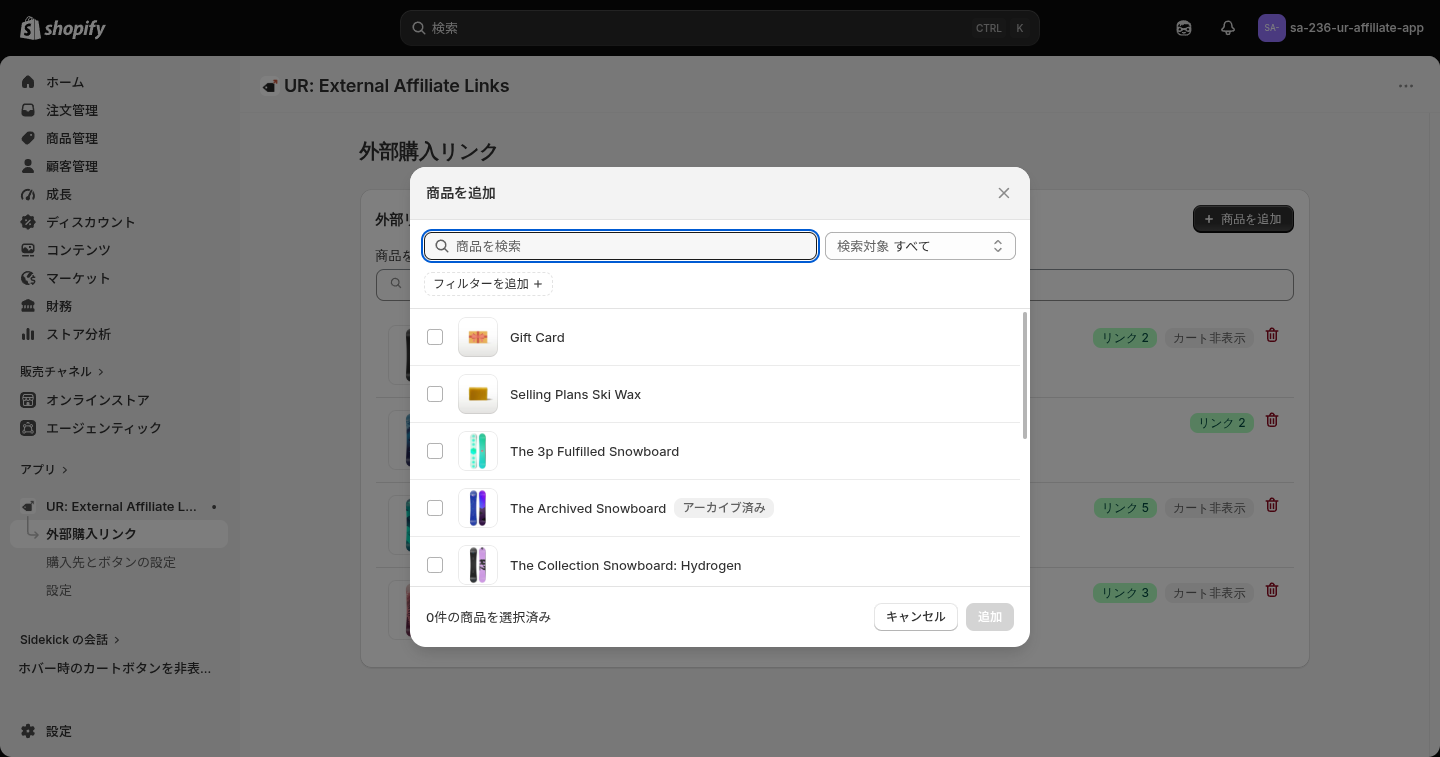Screen dimensions: 1440x757
Task: Open the notifications bell icon
Action: [1228, 28]
